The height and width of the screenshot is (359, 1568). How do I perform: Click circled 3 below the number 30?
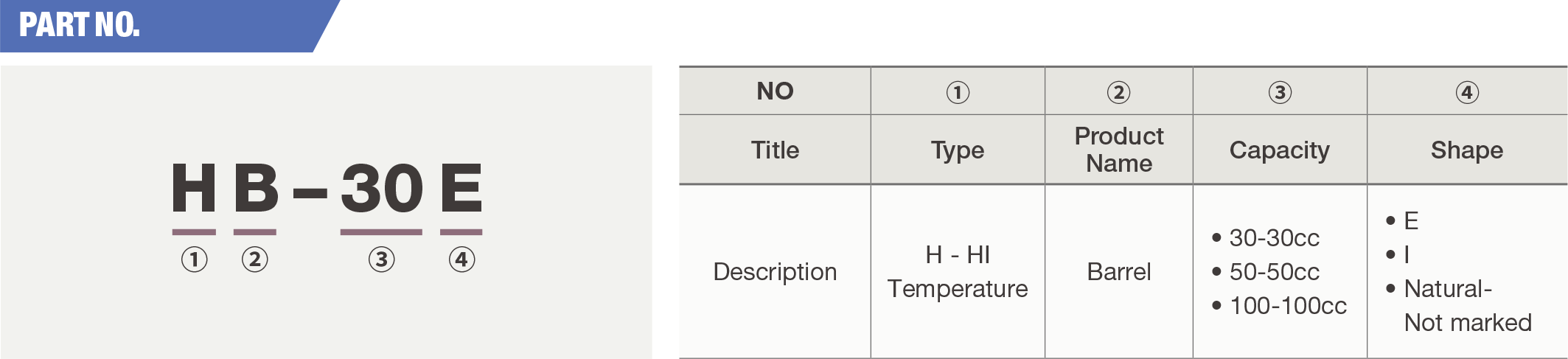tap(381, 259)
